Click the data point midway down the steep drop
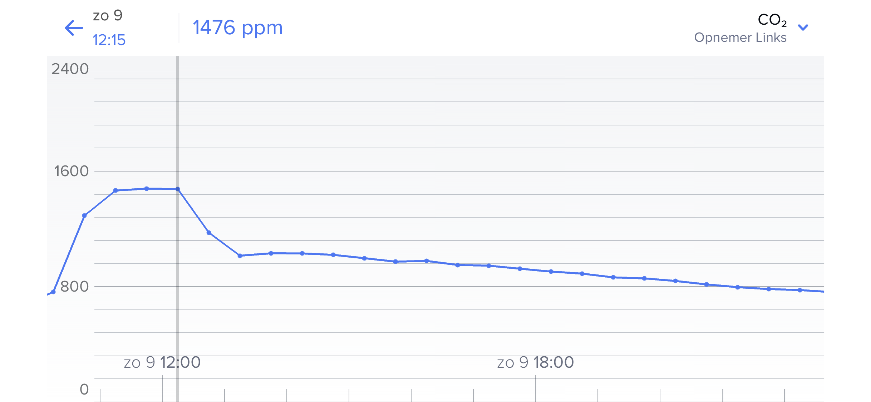Image resolution: width=871 pixels, height=402 pixels. click(x=209, y=233)
